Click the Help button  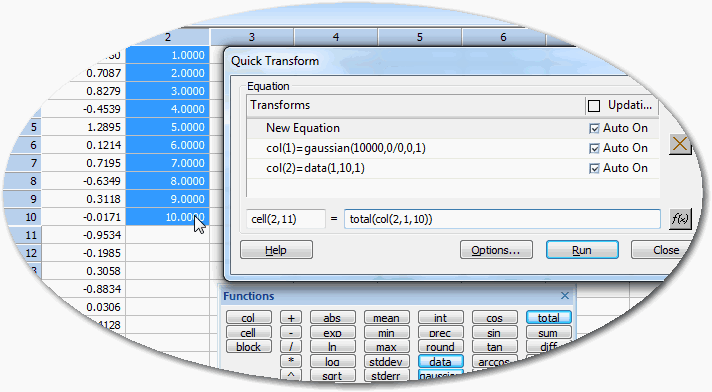coord(276,250)
